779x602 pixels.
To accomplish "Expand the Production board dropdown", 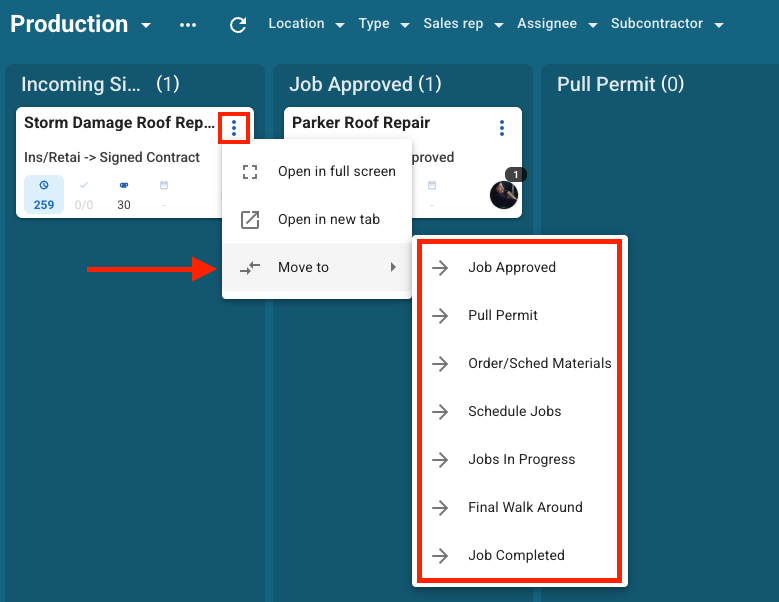I will click(146, 25).
